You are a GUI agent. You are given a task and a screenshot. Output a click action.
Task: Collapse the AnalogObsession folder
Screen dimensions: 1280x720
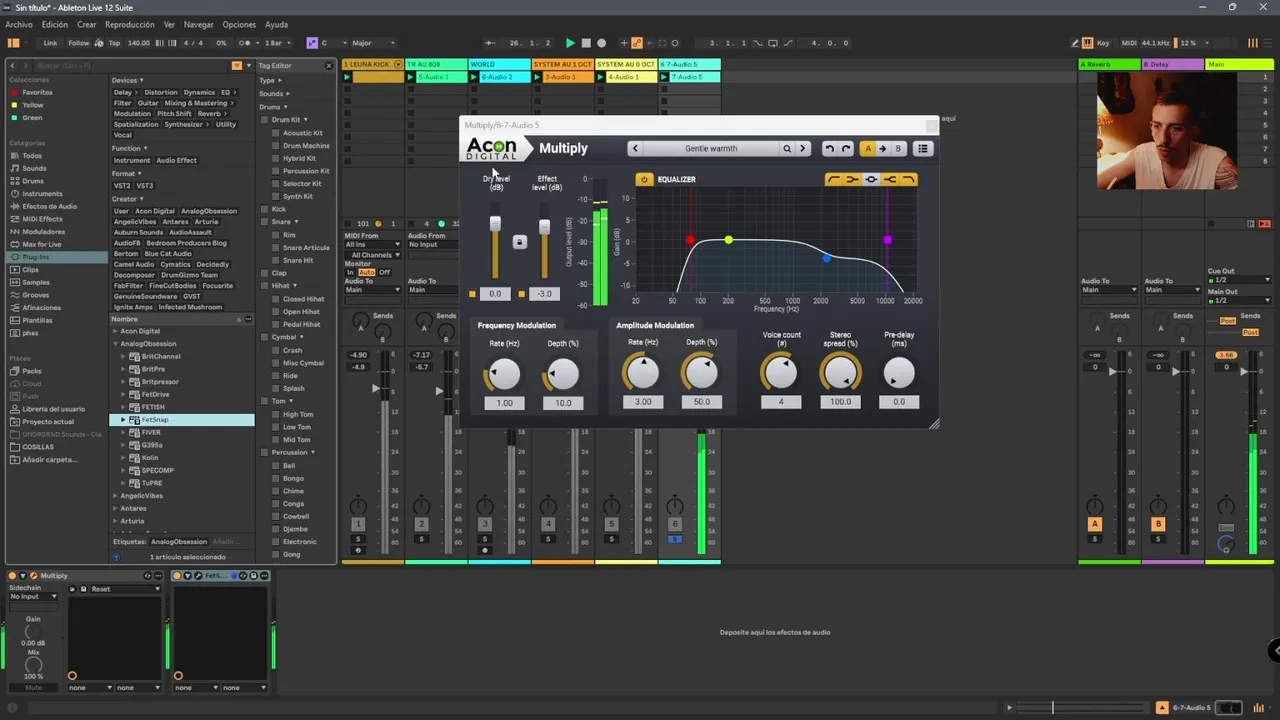(115, 344)
